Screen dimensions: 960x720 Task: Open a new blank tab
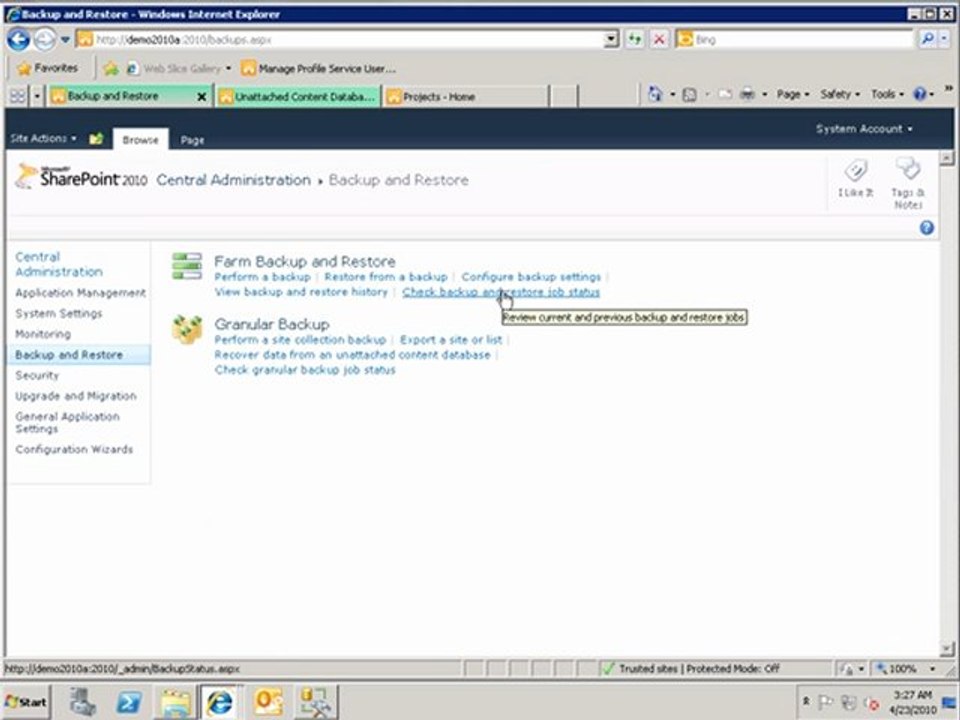564,97
